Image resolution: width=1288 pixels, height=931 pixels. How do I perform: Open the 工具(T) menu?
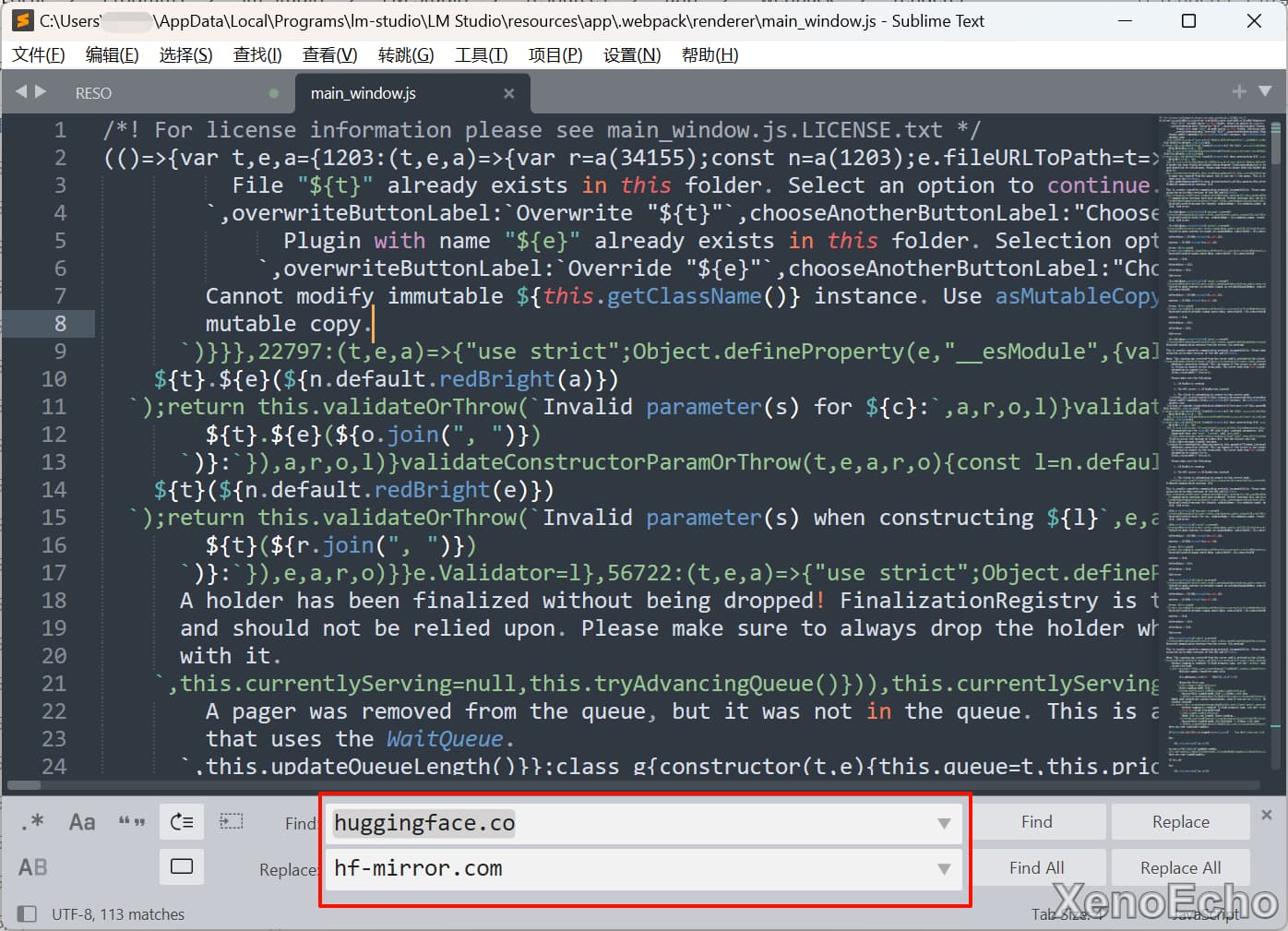pyautogui.click(x=481, y=55)
